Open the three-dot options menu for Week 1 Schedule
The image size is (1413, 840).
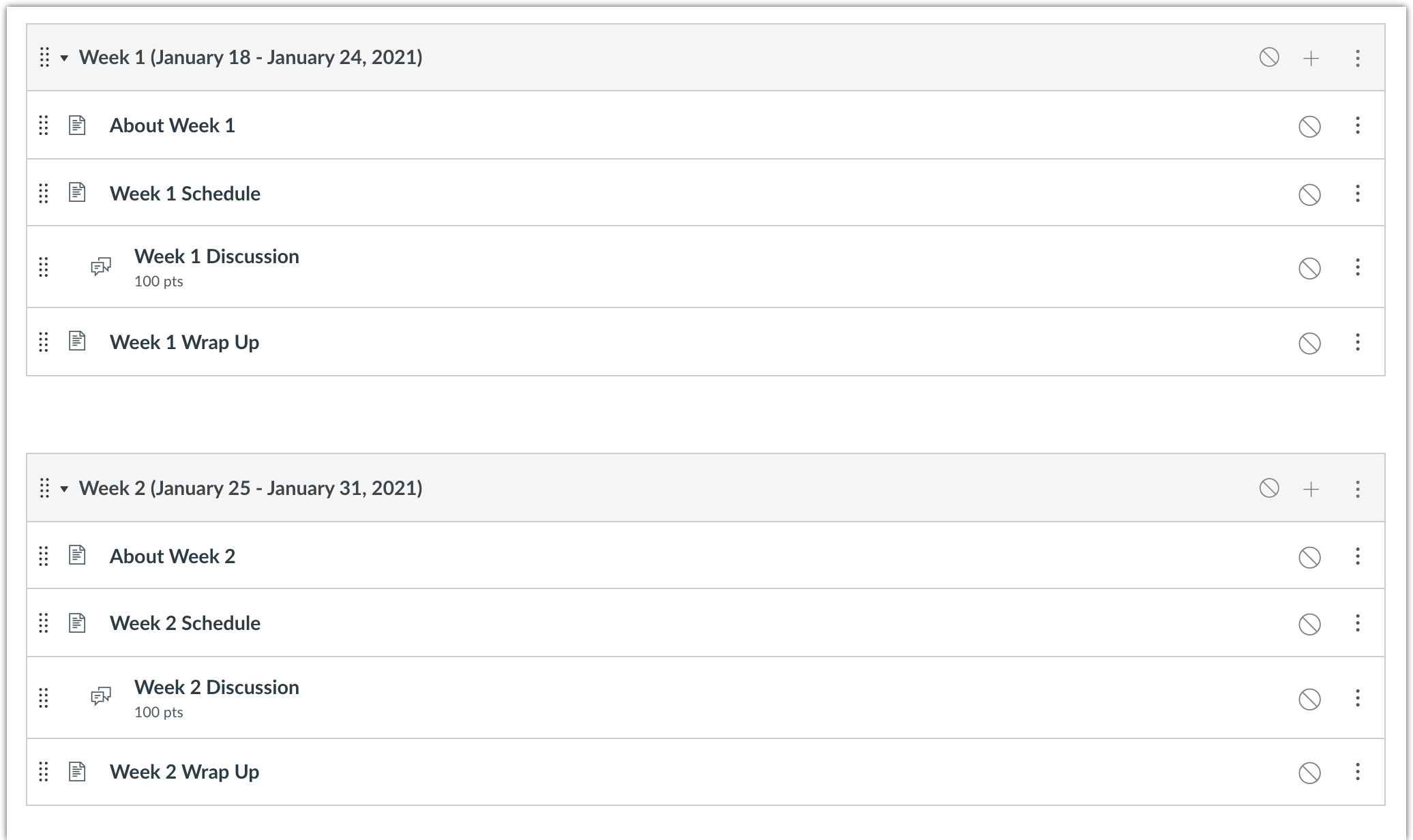pos(1357,194)
